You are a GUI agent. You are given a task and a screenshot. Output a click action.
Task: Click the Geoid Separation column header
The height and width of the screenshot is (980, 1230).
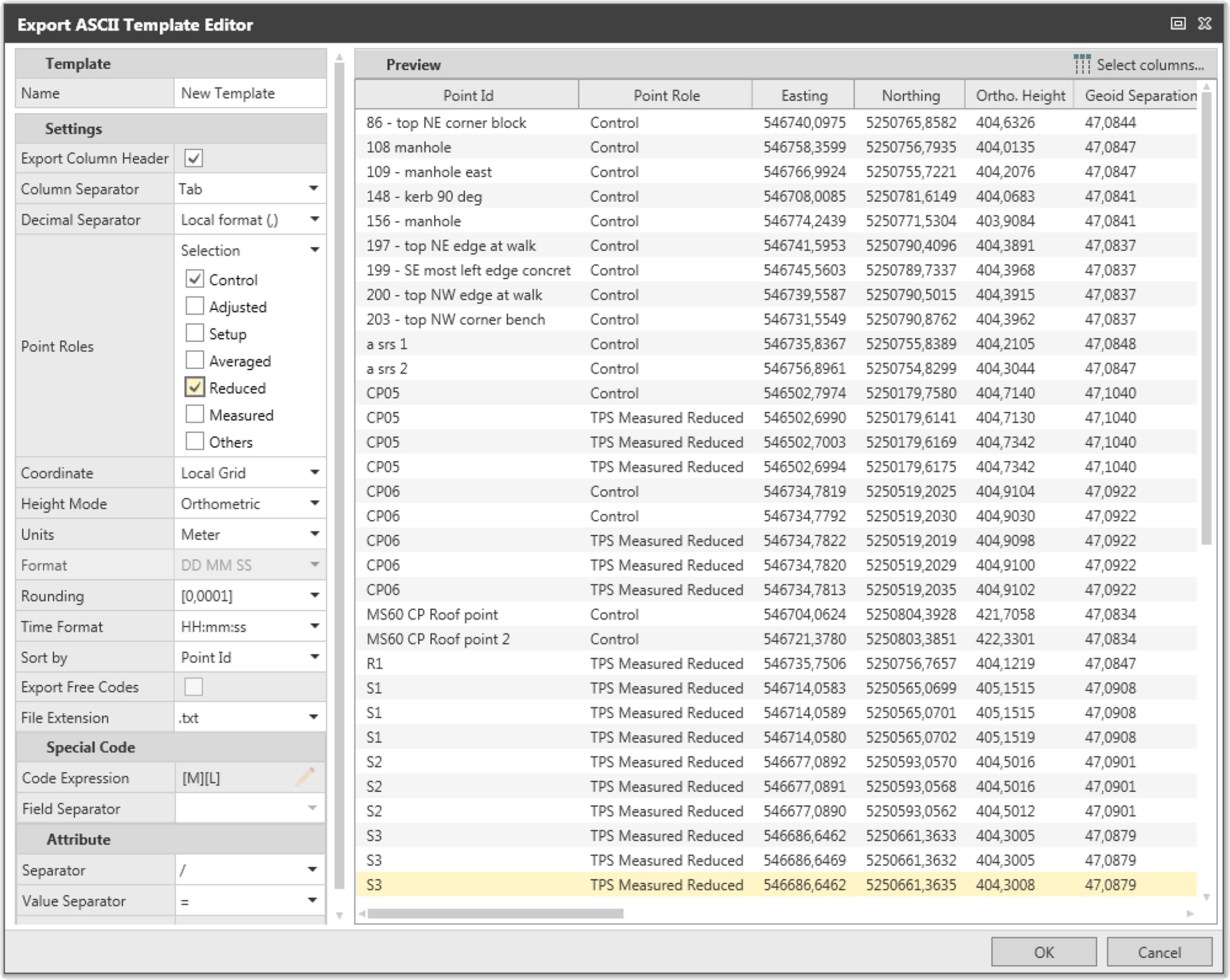[1136, 95]
